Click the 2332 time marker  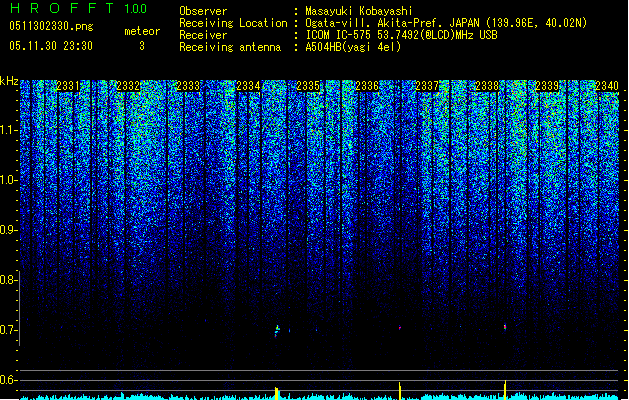pyautogui.click(x=128, y=86)
